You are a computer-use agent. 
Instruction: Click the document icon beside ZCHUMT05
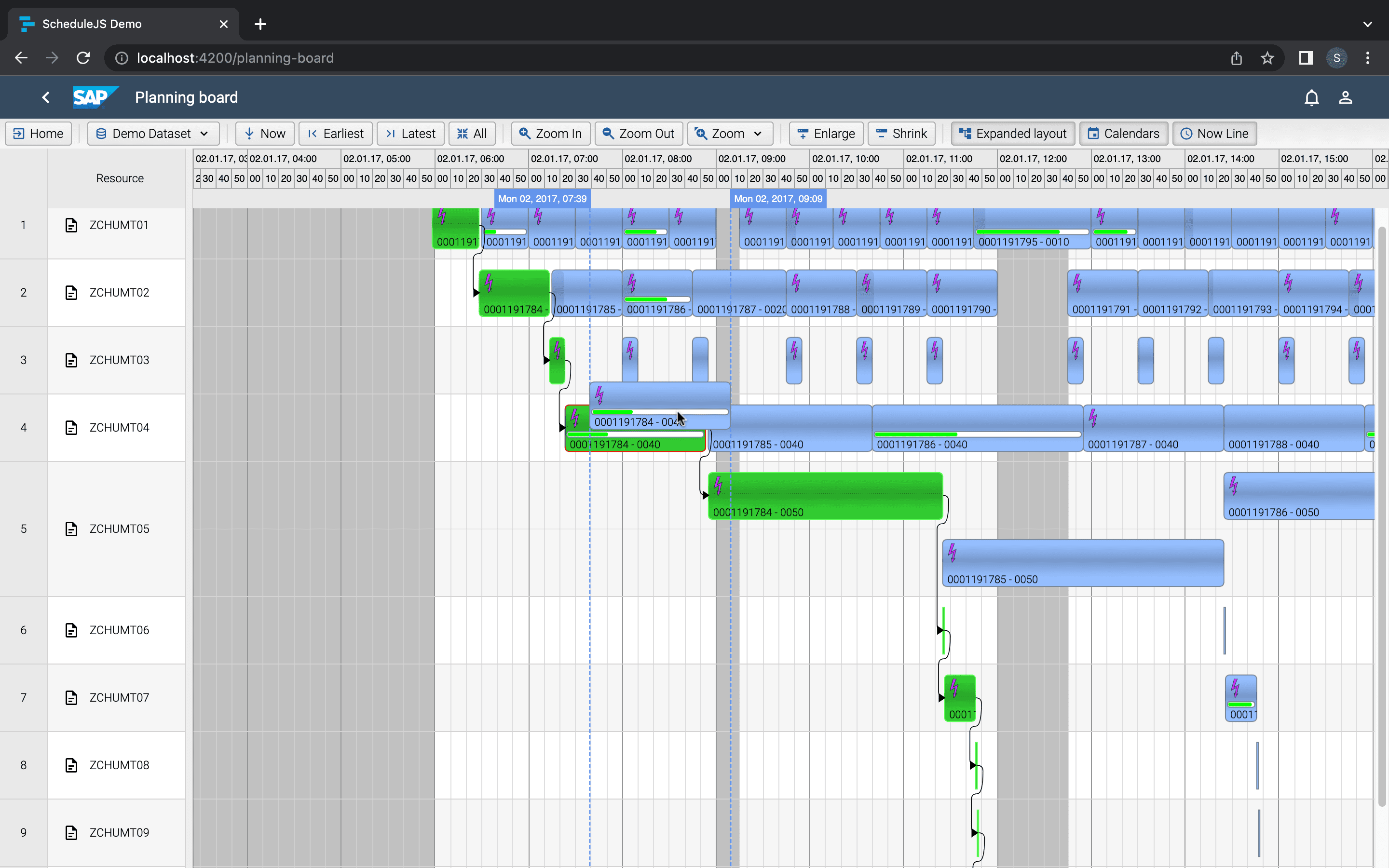tap(71, 529)
